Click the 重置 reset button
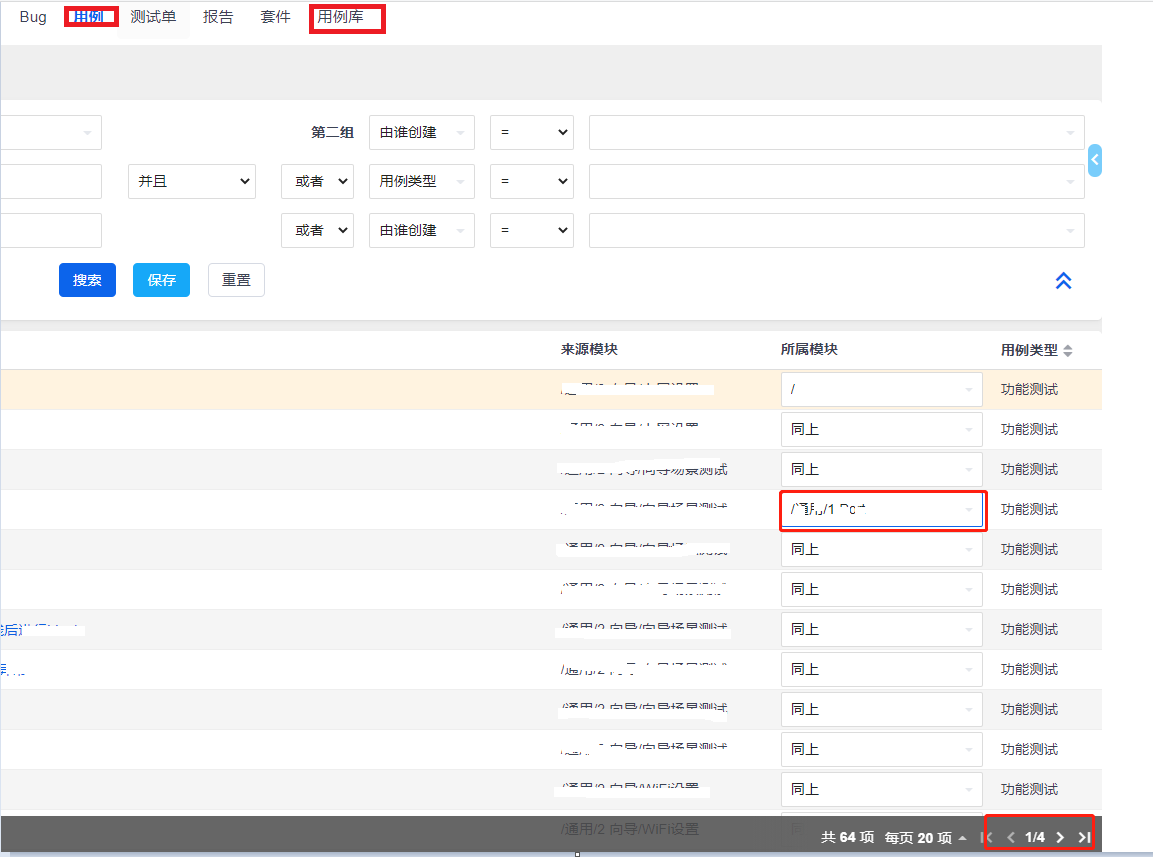1153x857 pixels. pyautogui.click(x=236, y=280)
